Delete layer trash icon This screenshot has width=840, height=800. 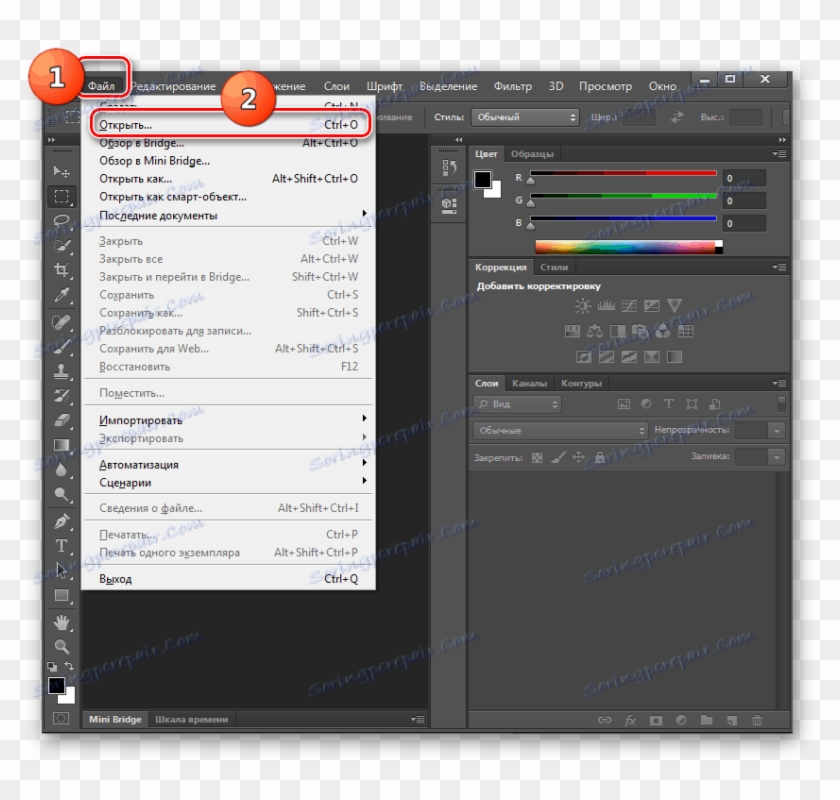(757, 720)
